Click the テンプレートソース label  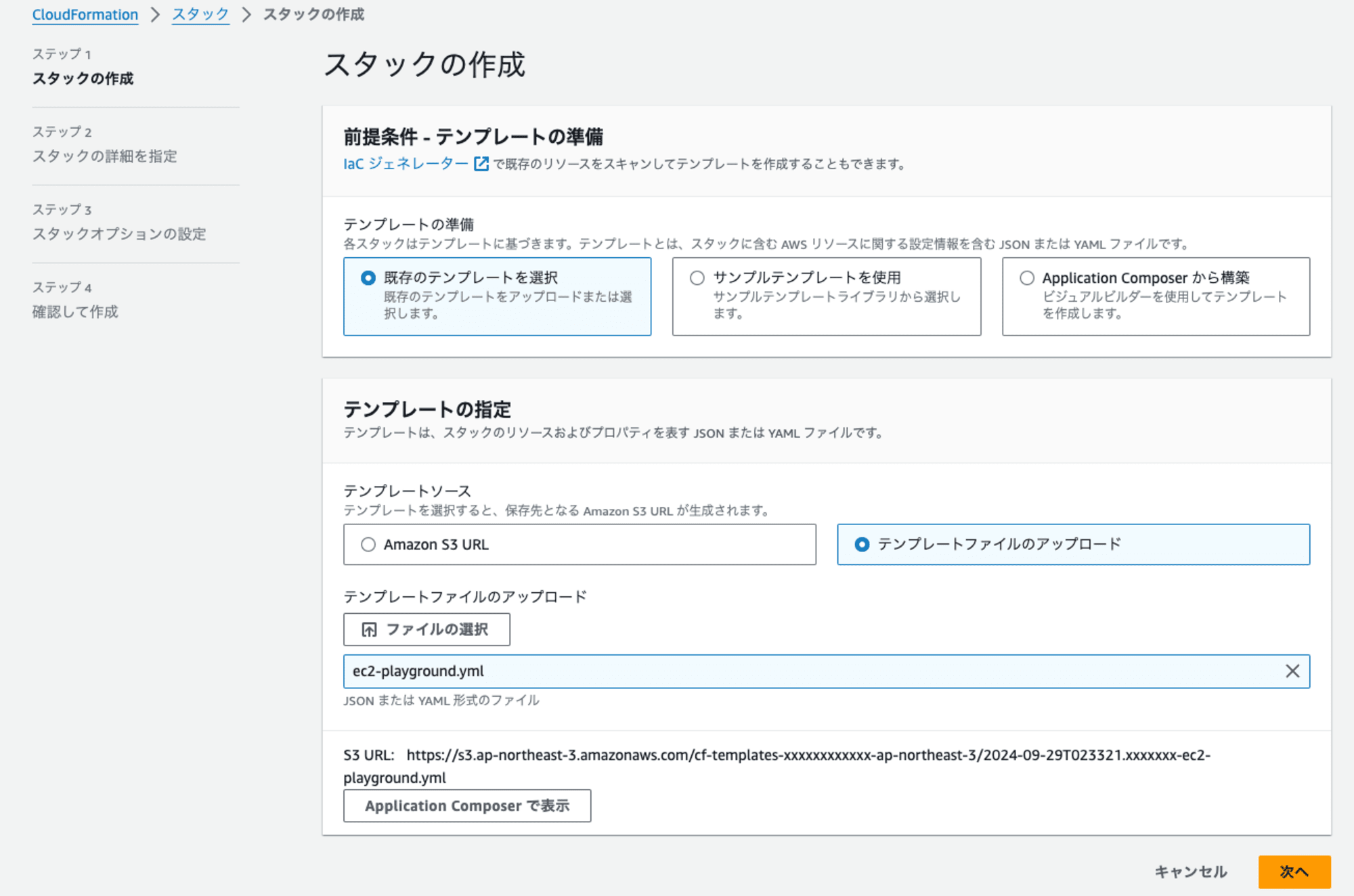click(407, 491)
